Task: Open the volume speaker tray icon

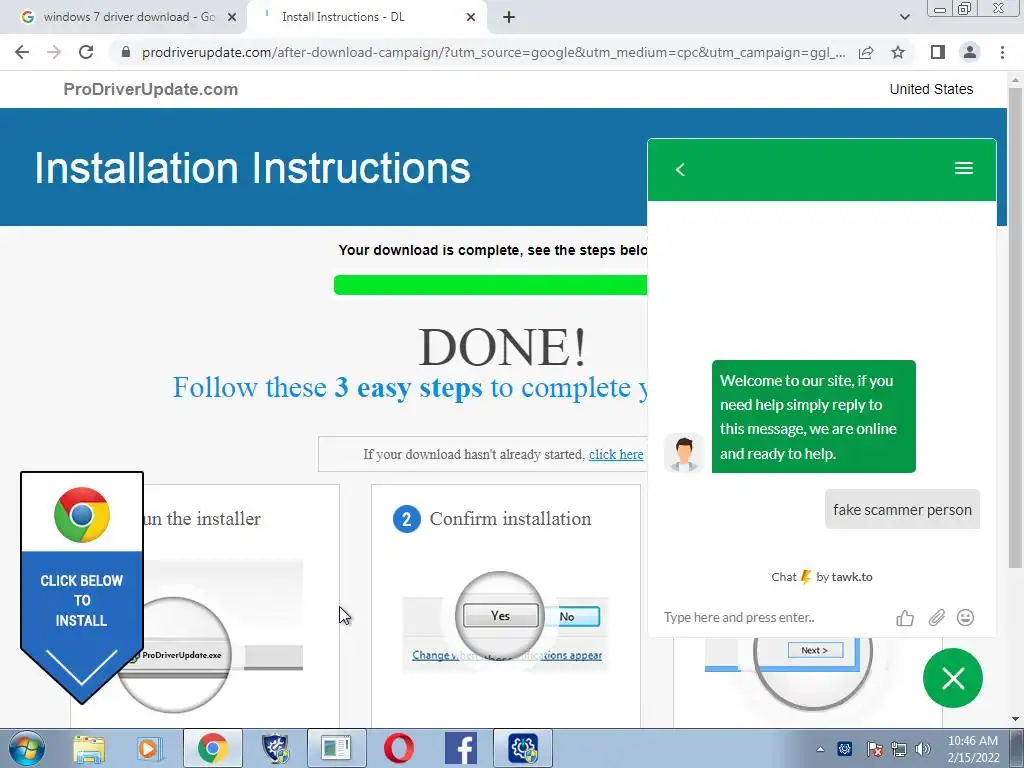Action: [x=923, y=749]
